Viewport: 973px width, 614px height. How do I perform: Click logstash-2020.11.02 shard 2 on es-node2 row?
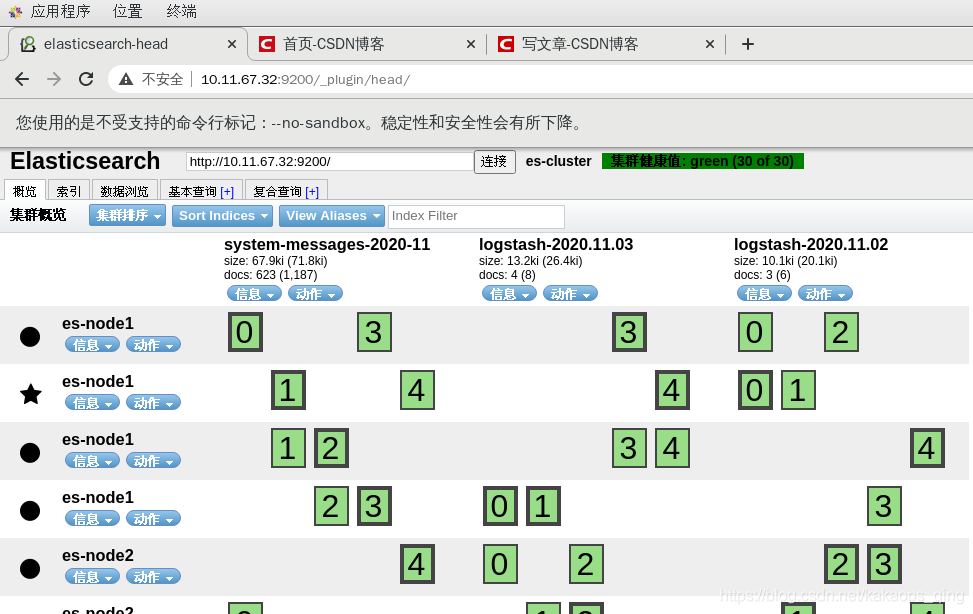click(x=841, y=564)
